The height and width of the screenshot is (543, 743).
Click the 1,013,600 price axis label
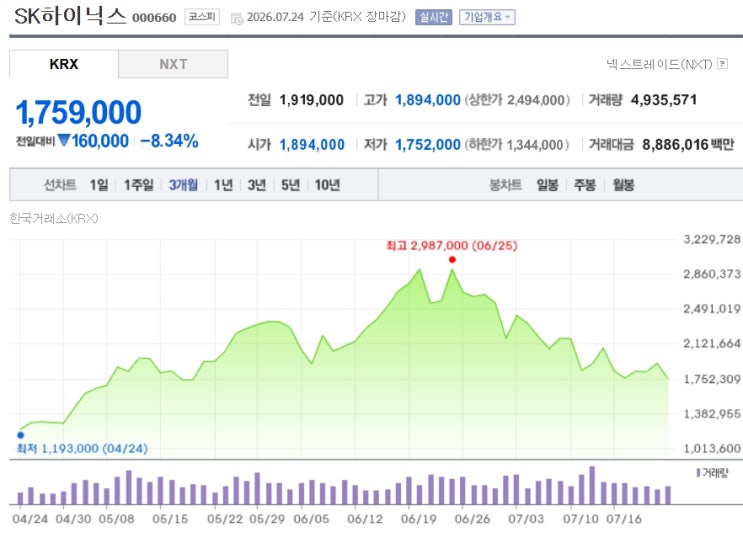click(x=712, y=448)
